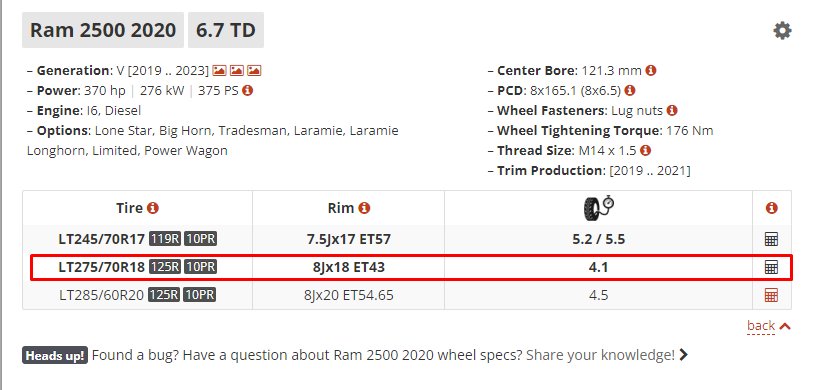
Task: Open calculator for LT275/70R18 row
Action: tap(771, 267)
